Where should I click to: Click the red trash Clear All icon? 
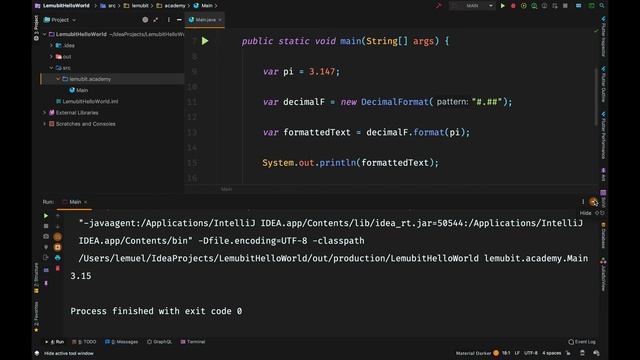(x=58, y=268)
